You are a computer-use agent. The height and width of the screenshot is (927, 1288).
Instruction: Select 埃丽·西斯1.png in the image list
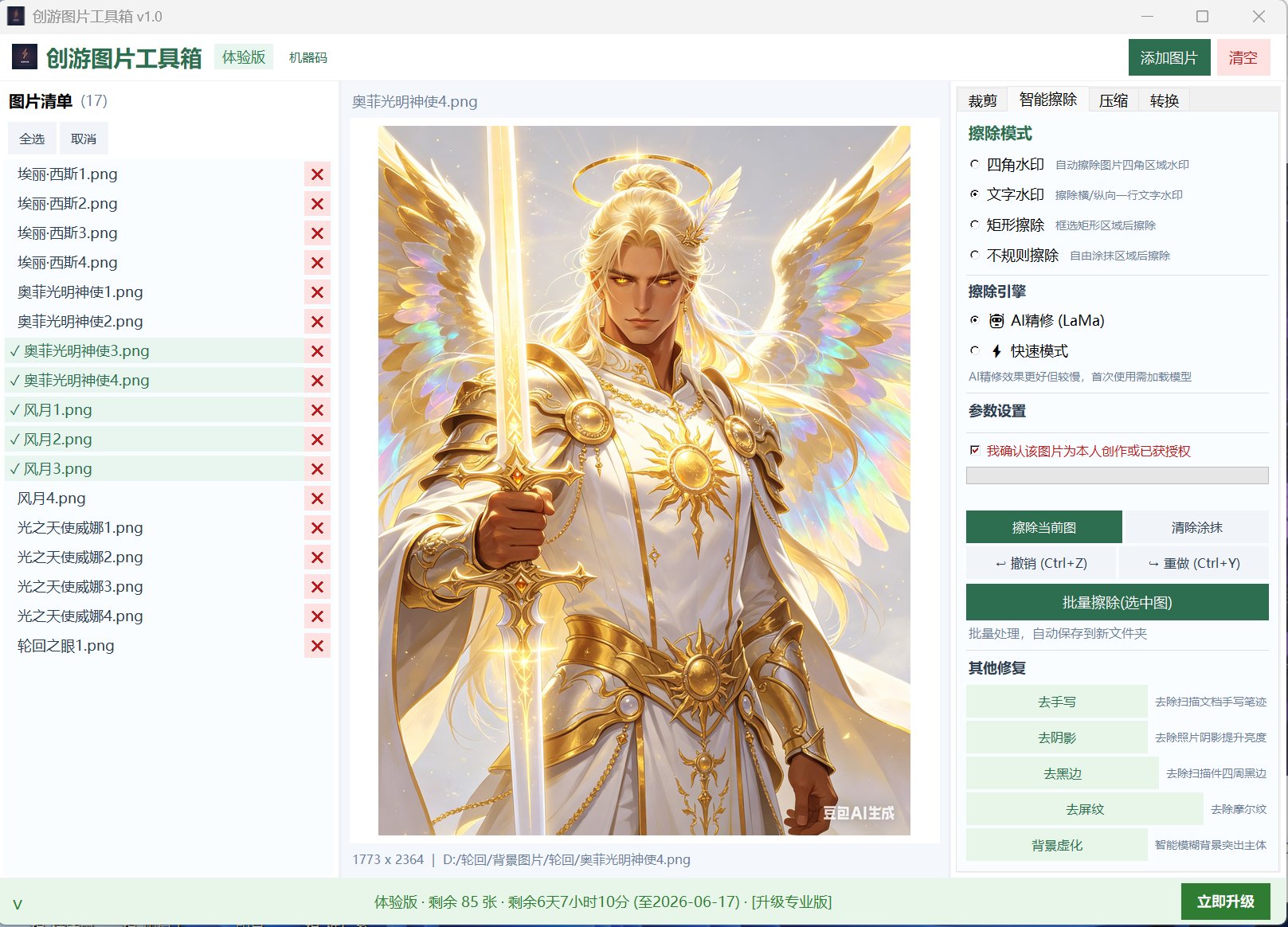tap(155, 174)
